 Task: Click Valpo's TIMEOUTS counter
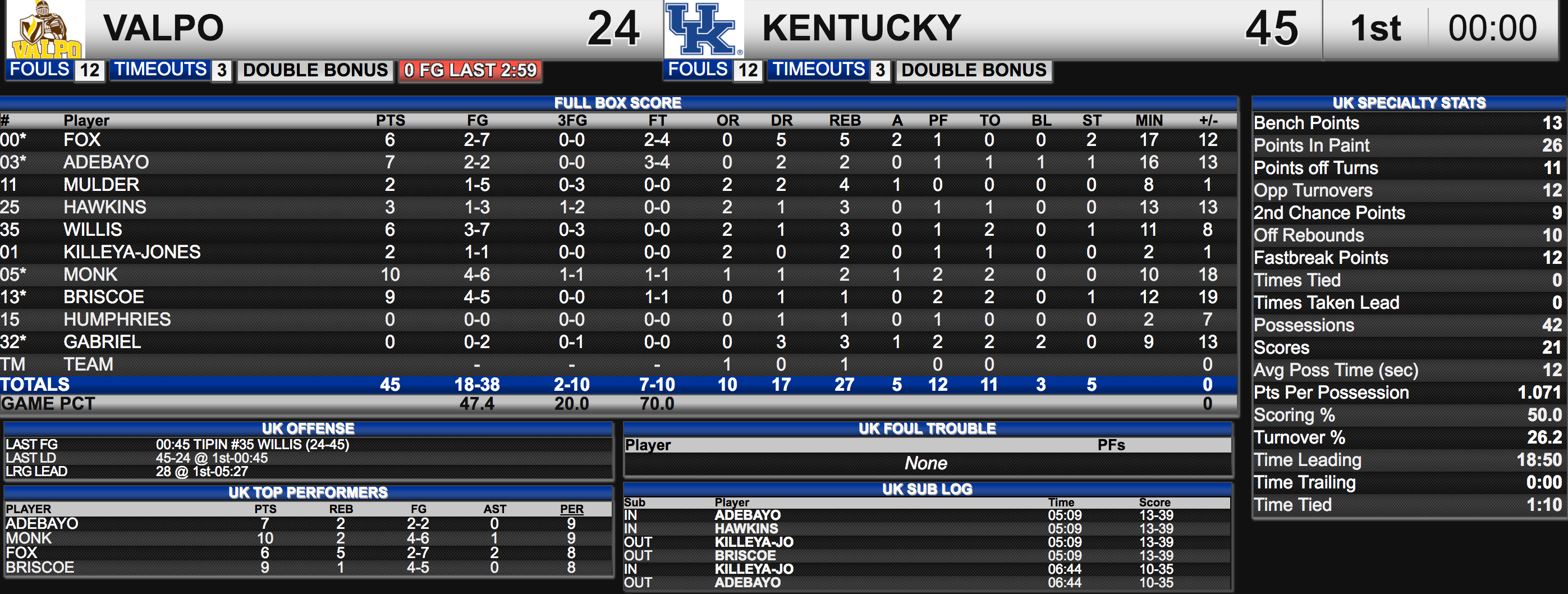click(171, 70)
